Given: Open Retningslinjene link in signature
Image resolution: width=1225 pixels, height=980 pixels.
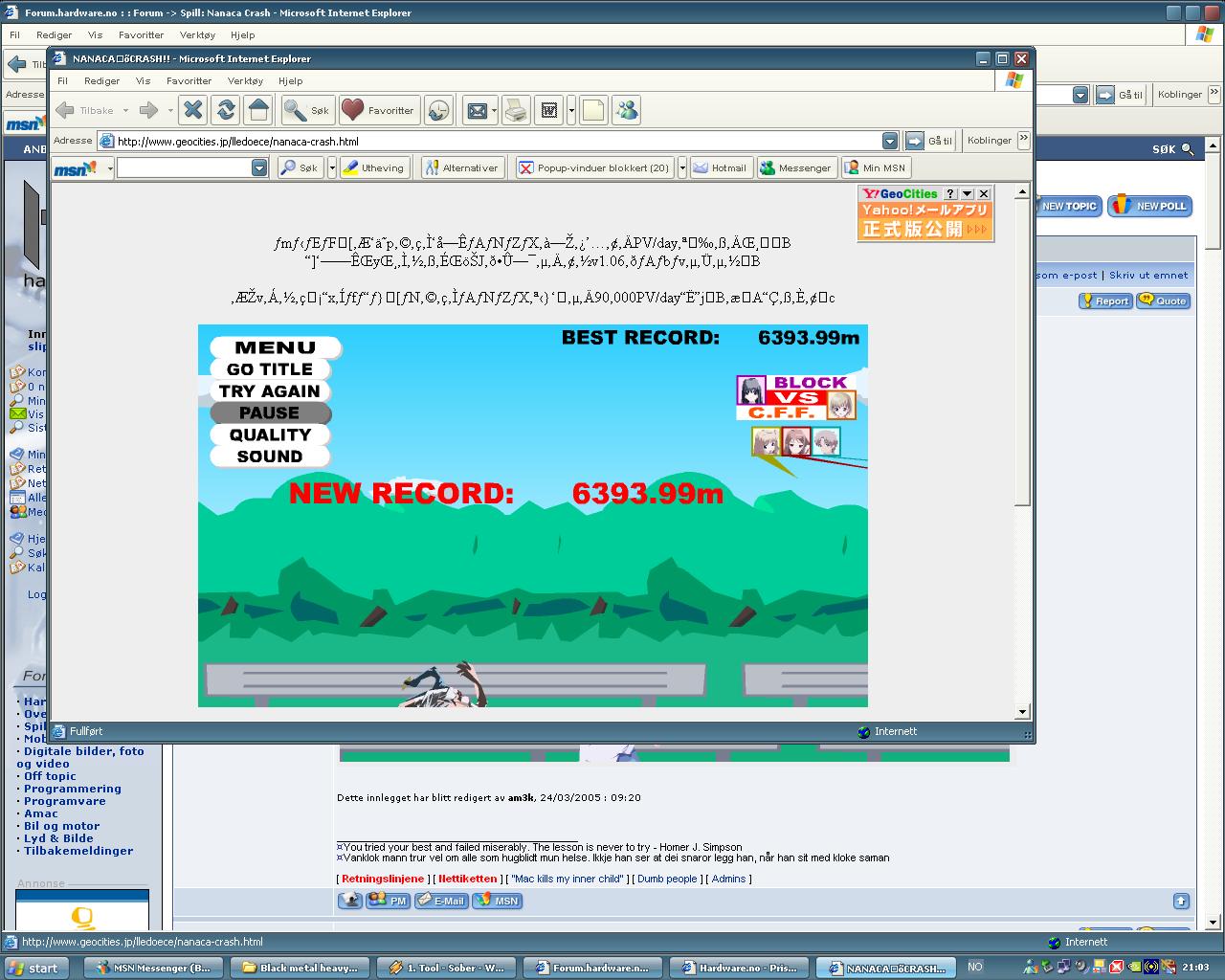Looking at the screenshot, I should point(383,879).
